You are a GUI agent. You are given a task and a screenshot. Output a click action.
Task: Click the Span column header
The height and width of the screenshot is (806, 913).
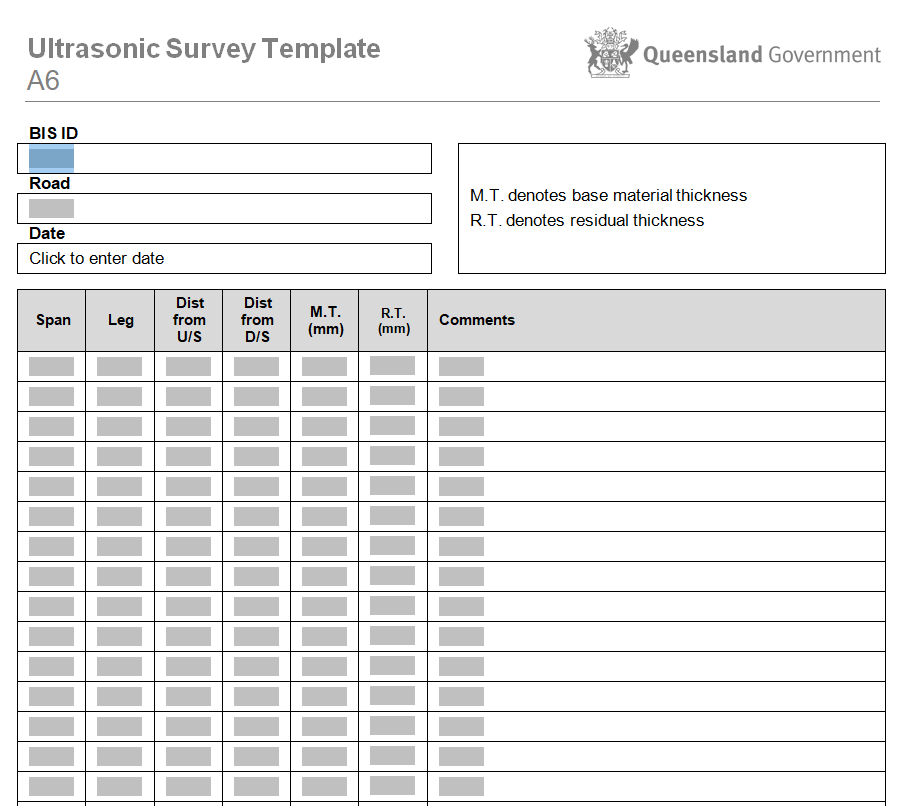(x=53, y=321)
